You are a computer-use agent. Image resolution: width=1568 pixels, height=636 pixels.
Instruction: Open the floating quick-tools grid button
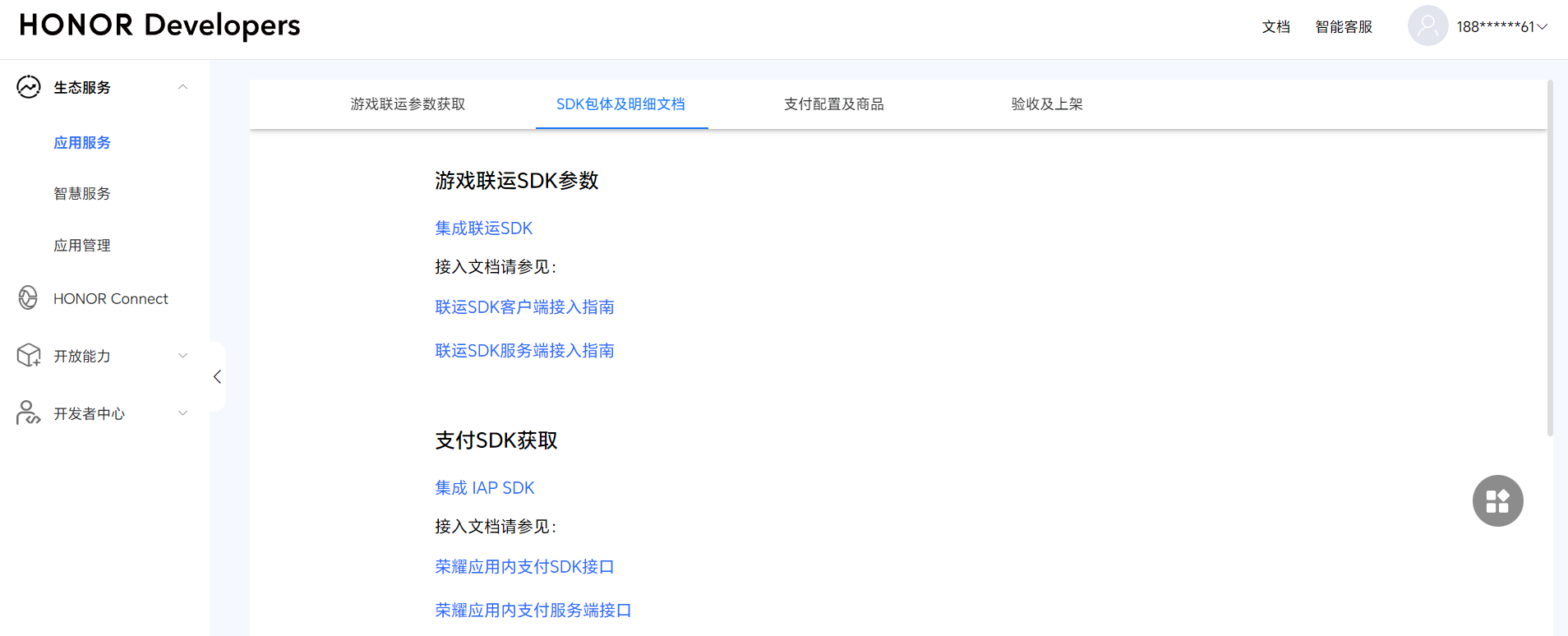click(x=1497, y=500)
